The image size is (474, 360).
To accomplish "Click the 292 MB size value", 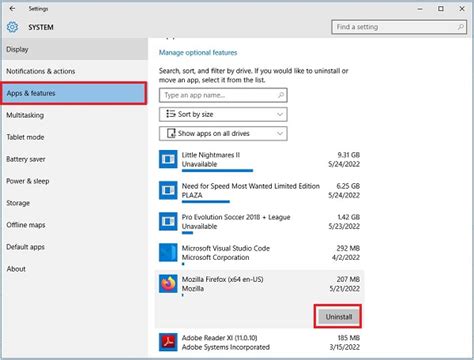I will [348, 248].
